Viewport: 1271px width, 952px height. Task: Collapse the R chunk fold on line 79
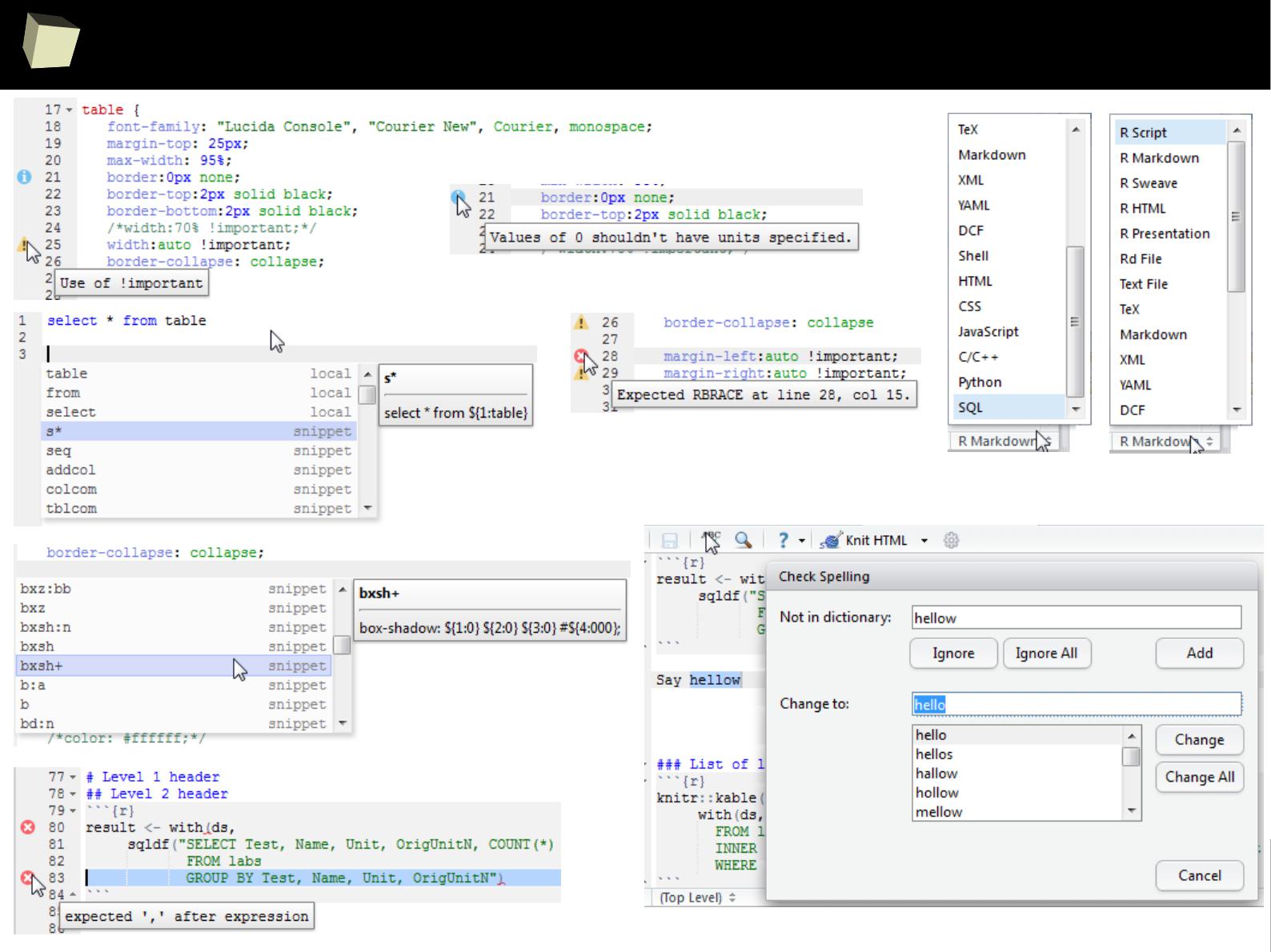pyautogui.click(x=74, y=811)
